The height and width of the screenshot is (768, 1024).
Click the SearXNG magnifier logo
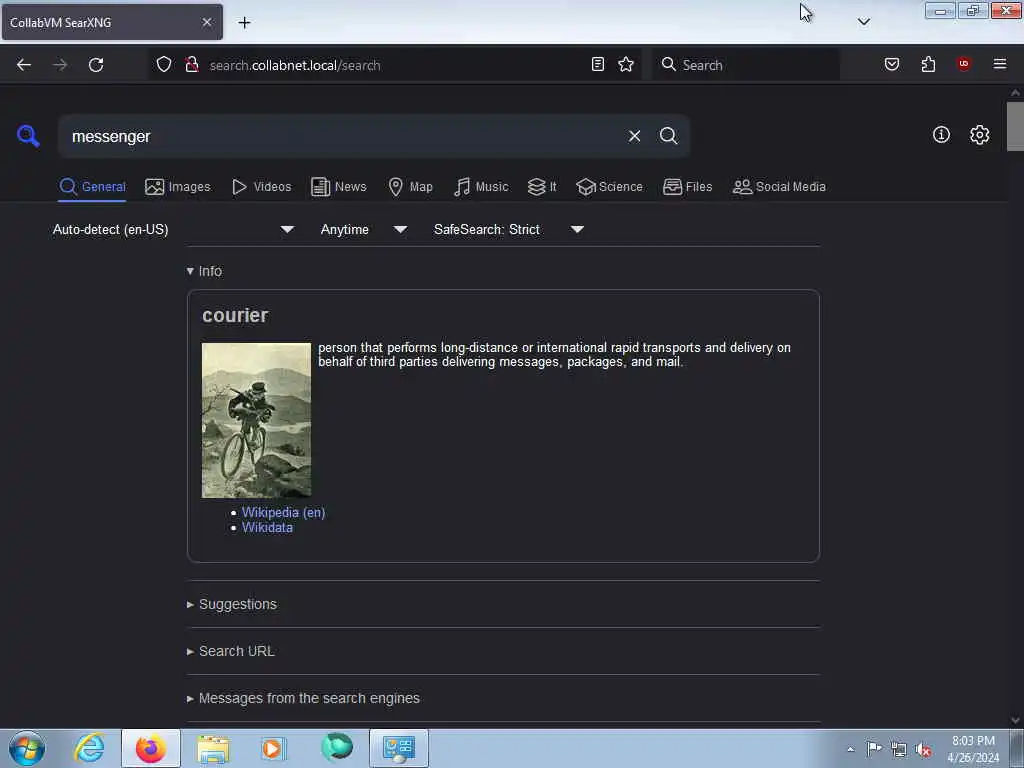tap(28, 136)
